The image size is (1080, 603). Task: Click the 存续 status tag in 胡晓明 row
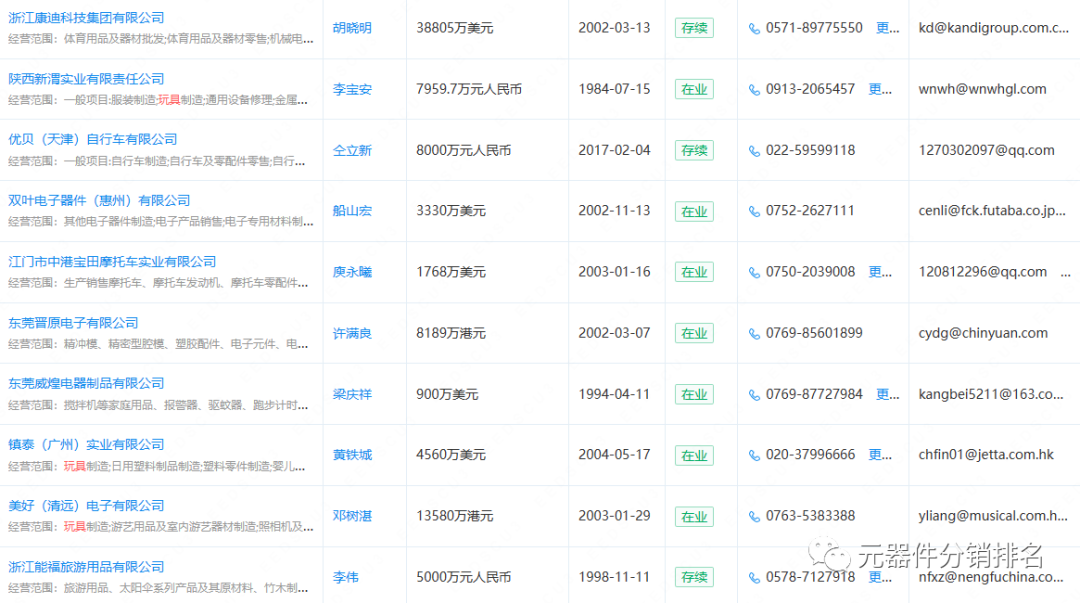click(x=694, y=28)
